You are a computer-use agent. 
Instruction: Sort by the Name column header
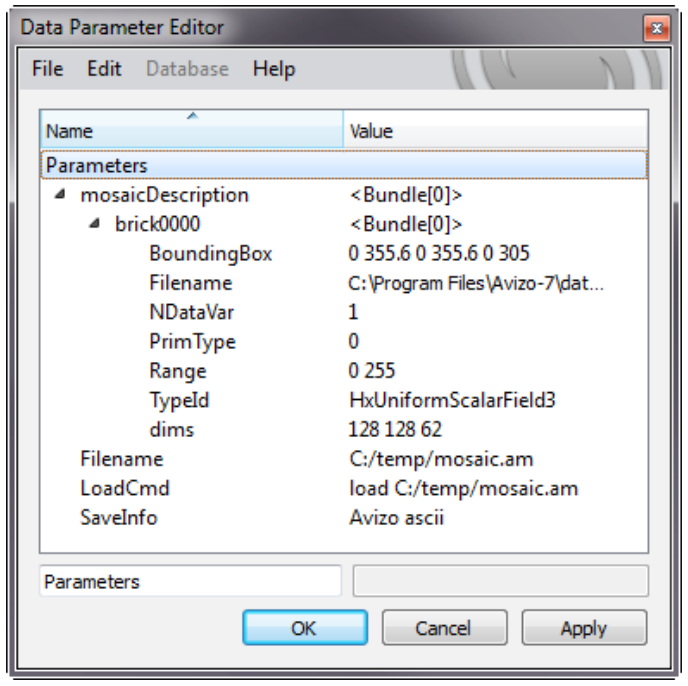tap(192, 129)
